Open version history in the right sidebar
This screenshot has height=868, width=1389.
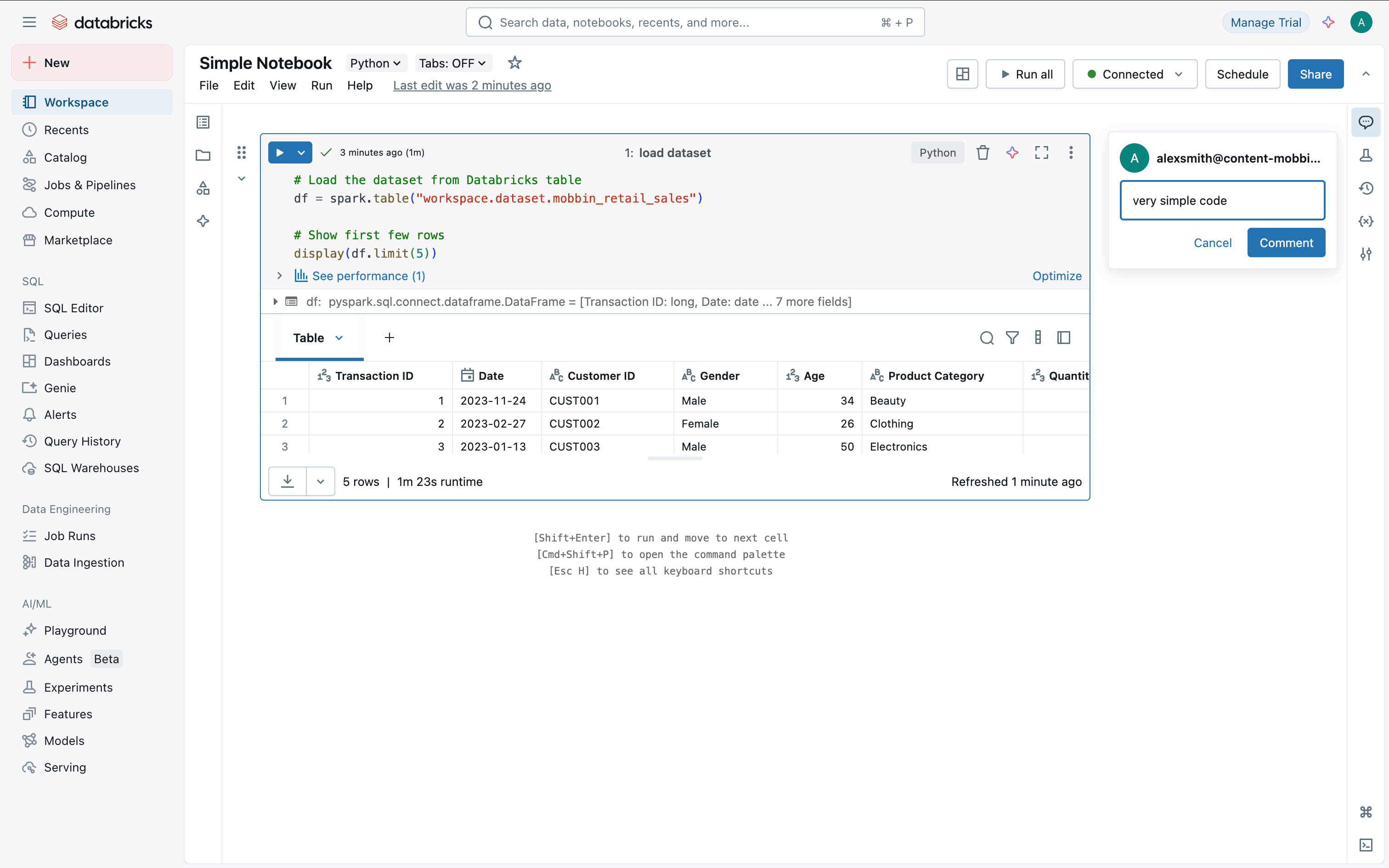1366,188
